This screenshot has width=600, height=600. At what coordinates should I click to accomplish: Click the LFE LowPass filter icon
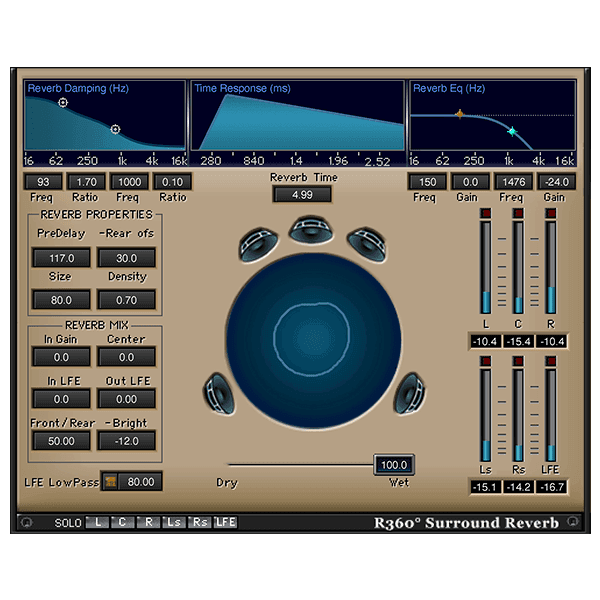click(x=111, y=481)
